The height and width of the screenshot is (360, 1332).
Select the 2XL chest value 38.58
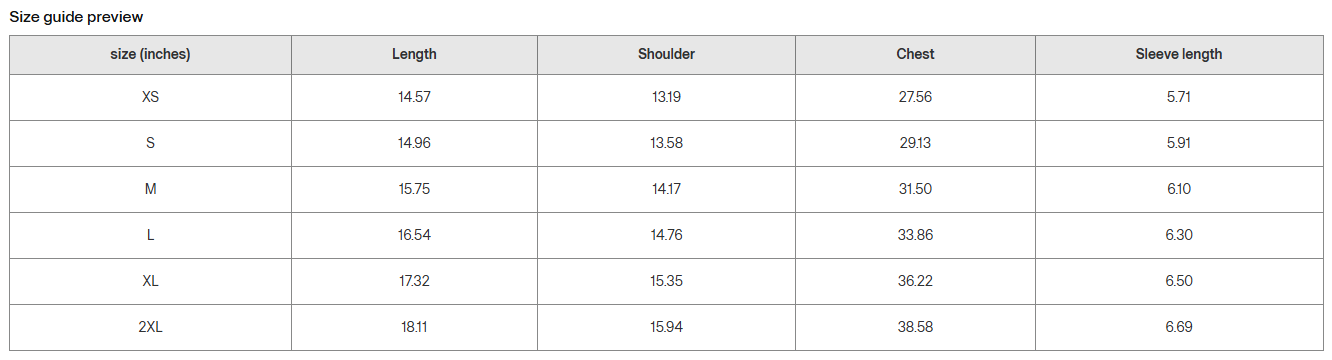pos(915,327)
